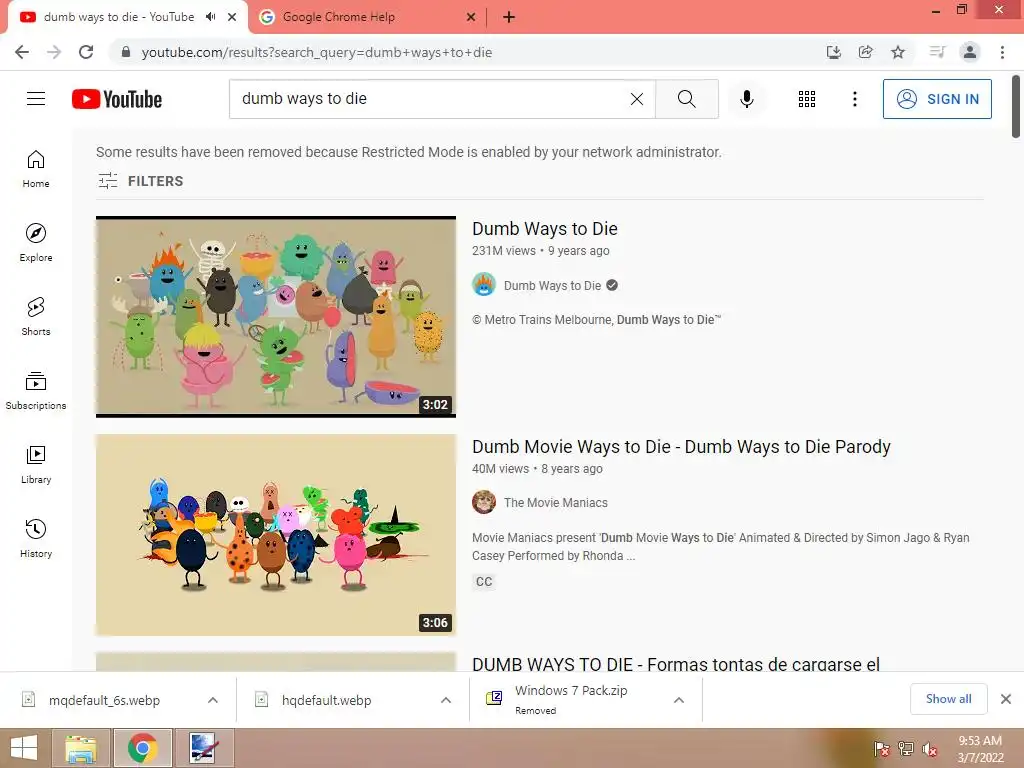Open the hqdefault.webp download
Image resolution: width=1024 pixels, height=768 pixels.
[327, 700]
